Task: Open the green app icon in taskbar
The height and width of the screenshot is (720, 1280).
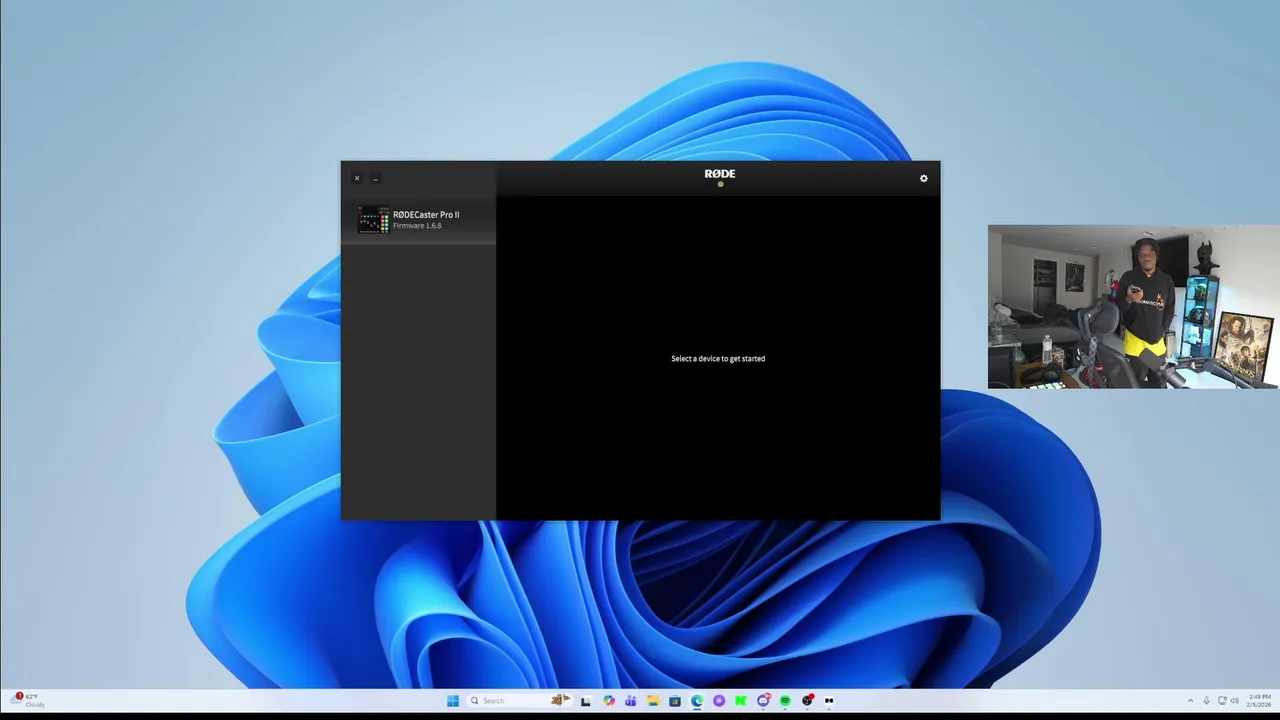Action: (x=741, y=701)
